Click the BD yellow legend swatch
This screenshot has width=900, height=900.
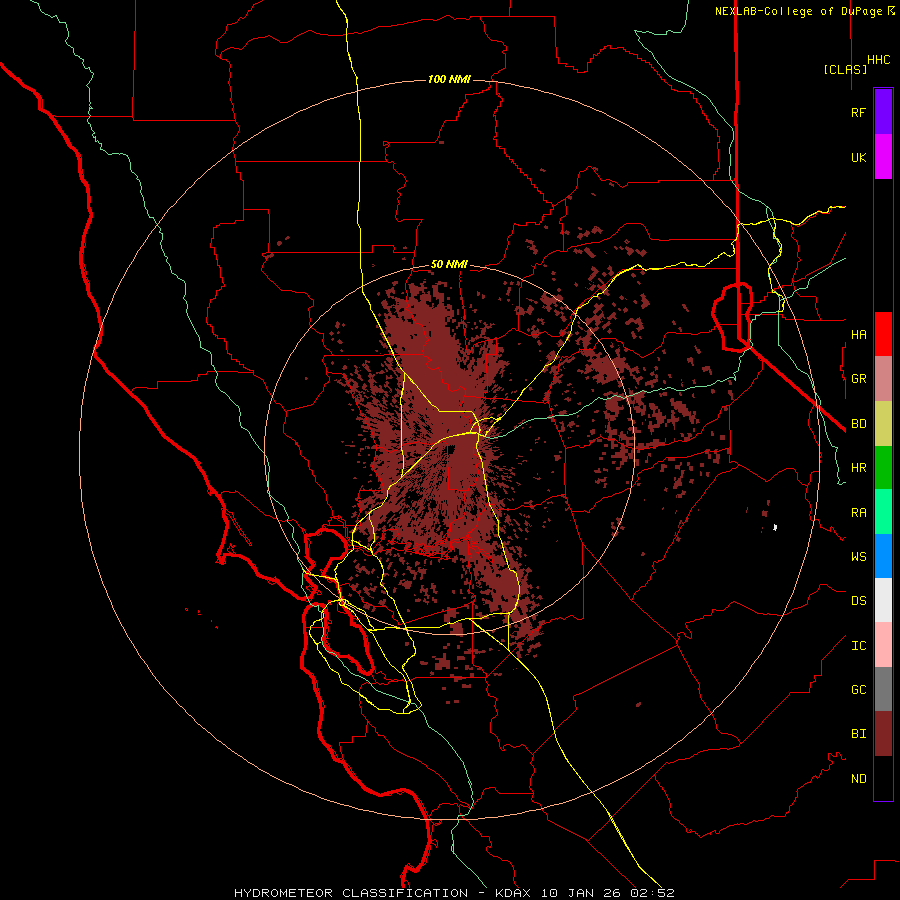[883, 424]
